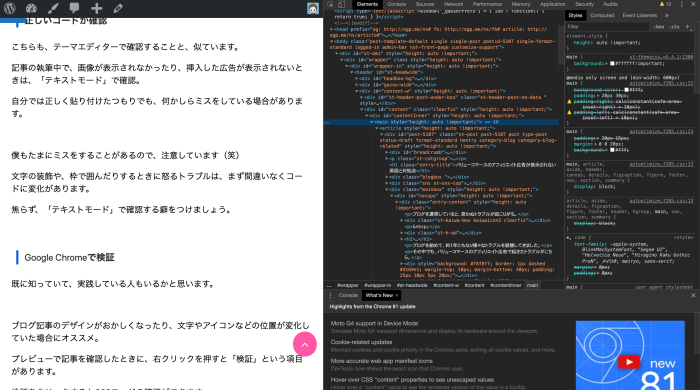Expand the head element node
This screenshot has width=700, height=390.
pyautogui.click(x=332, y=29)
